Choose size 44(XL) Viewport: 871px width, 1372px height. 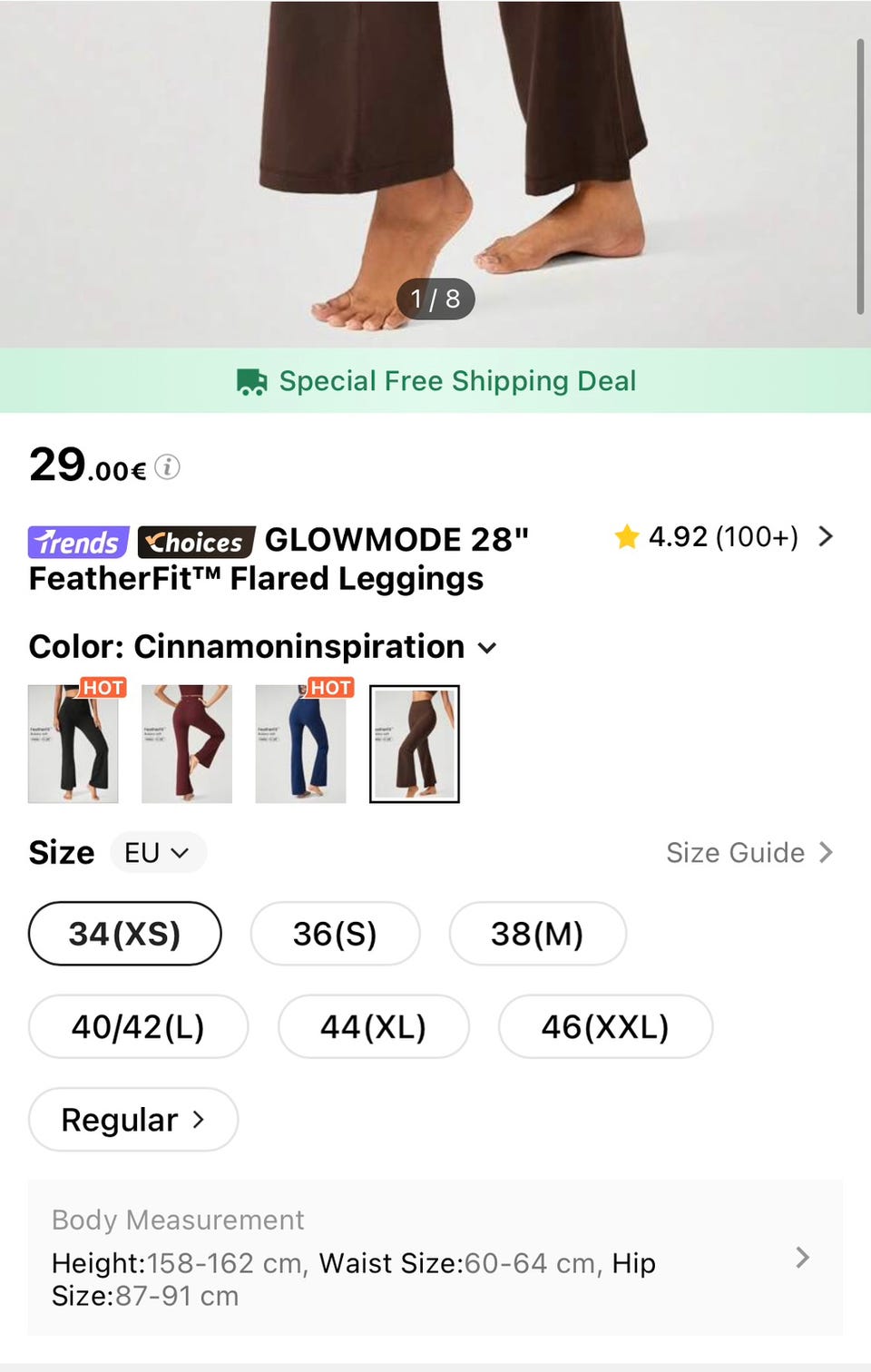[373, 1027]
